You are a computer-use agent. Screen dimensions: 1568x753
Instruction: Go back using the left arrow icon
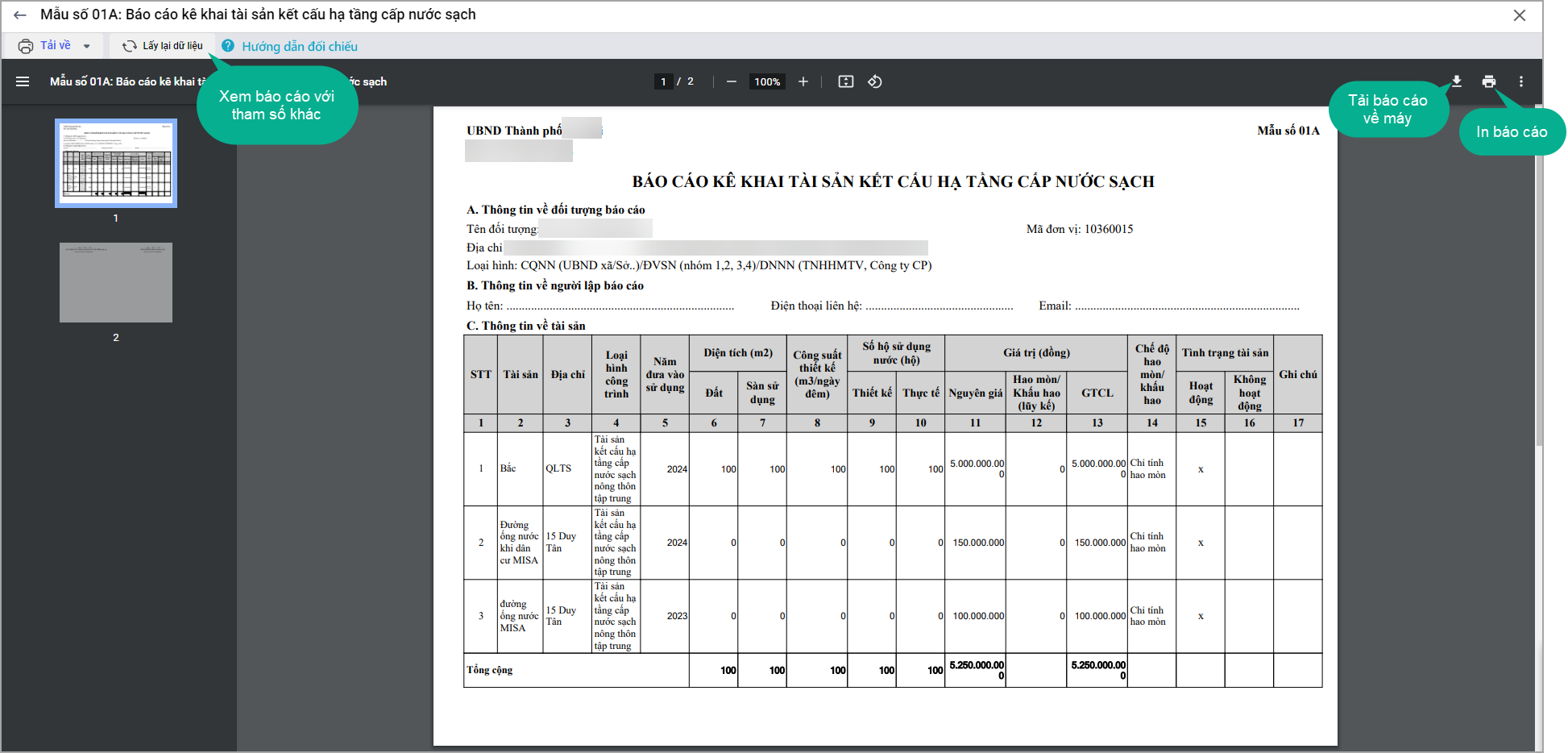(x=20, y=15)
